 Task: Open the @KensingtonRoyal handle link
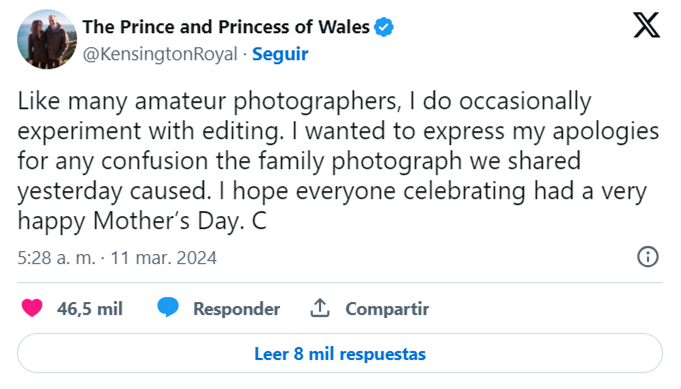160,55
